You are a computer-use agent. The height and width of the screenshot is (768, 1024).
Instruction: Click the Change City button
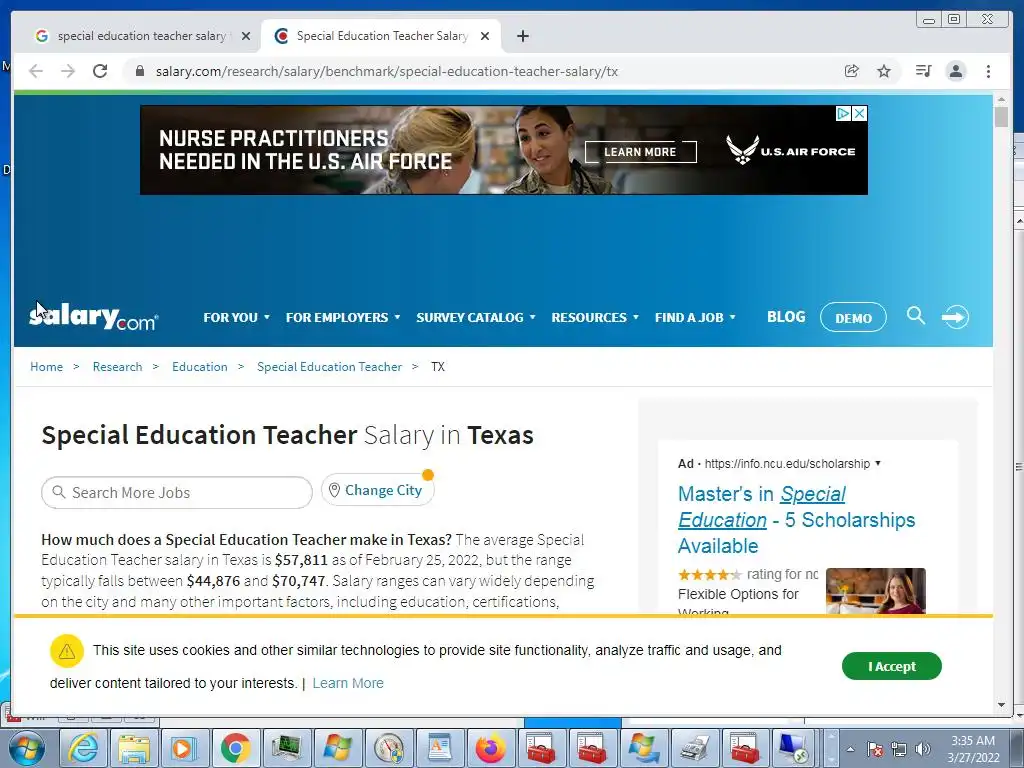pos(377,490)
